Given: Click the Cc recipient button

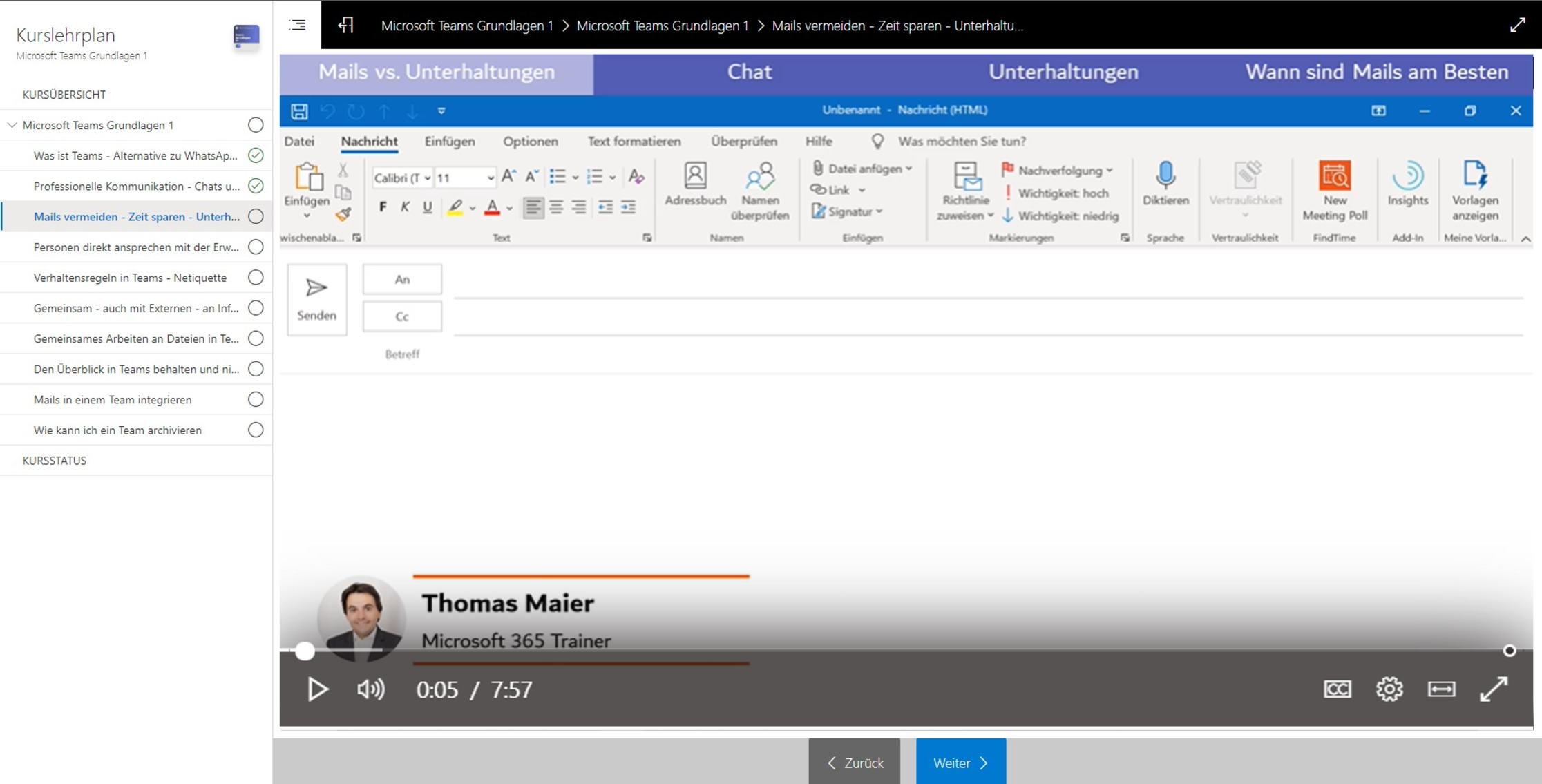Looking at the screenshot, I should [x=402, y=316].
